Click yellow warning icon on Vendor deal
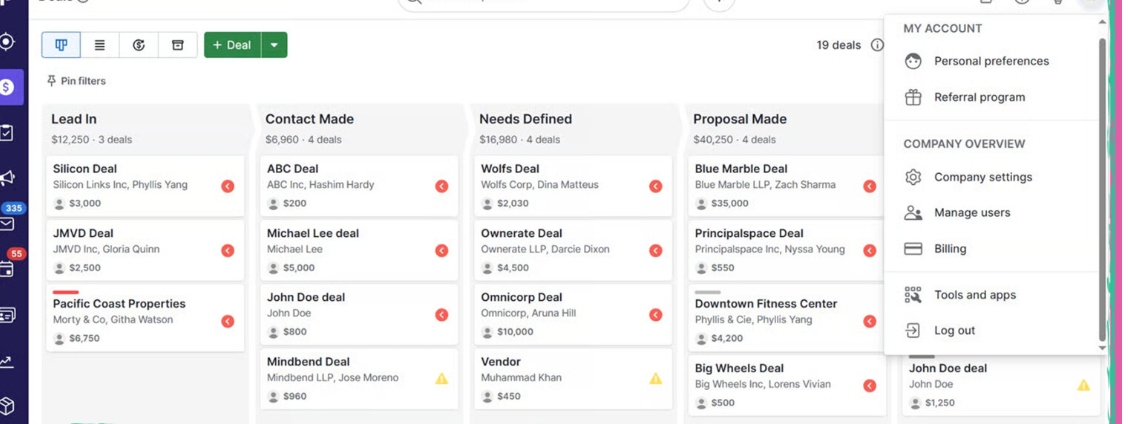Screen dimensions: 1128x424 [655, 379]
